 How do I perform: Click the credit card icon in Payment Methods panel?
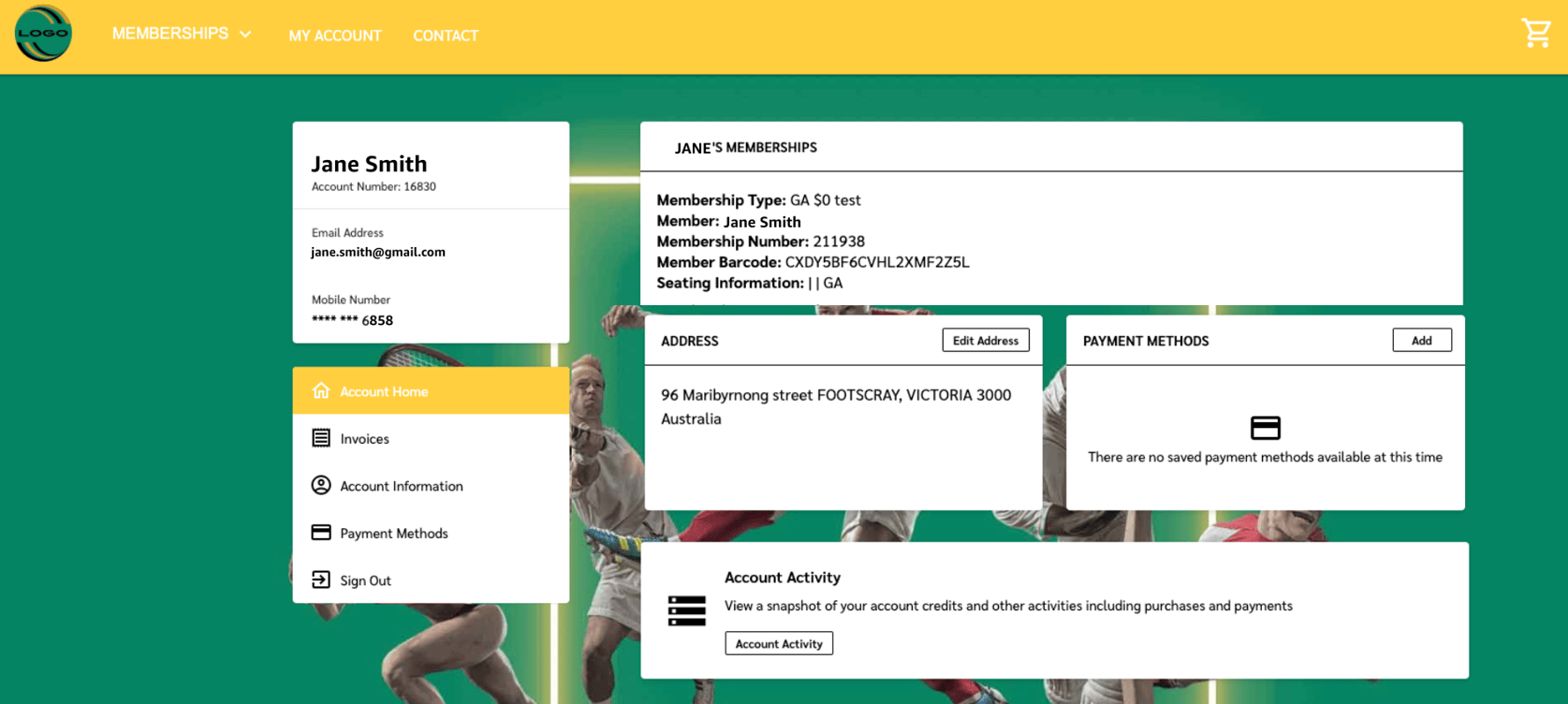tap(1265, 428)
